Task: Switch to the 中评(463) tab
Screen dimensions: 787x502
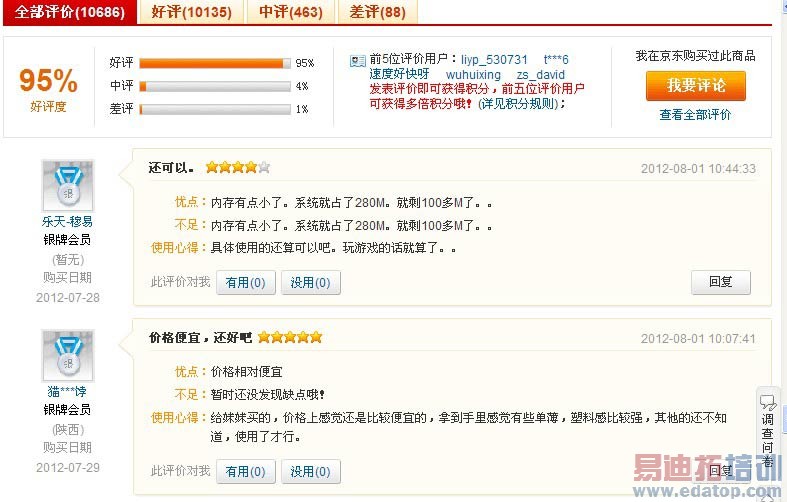Action: click(x=291, y=12)
